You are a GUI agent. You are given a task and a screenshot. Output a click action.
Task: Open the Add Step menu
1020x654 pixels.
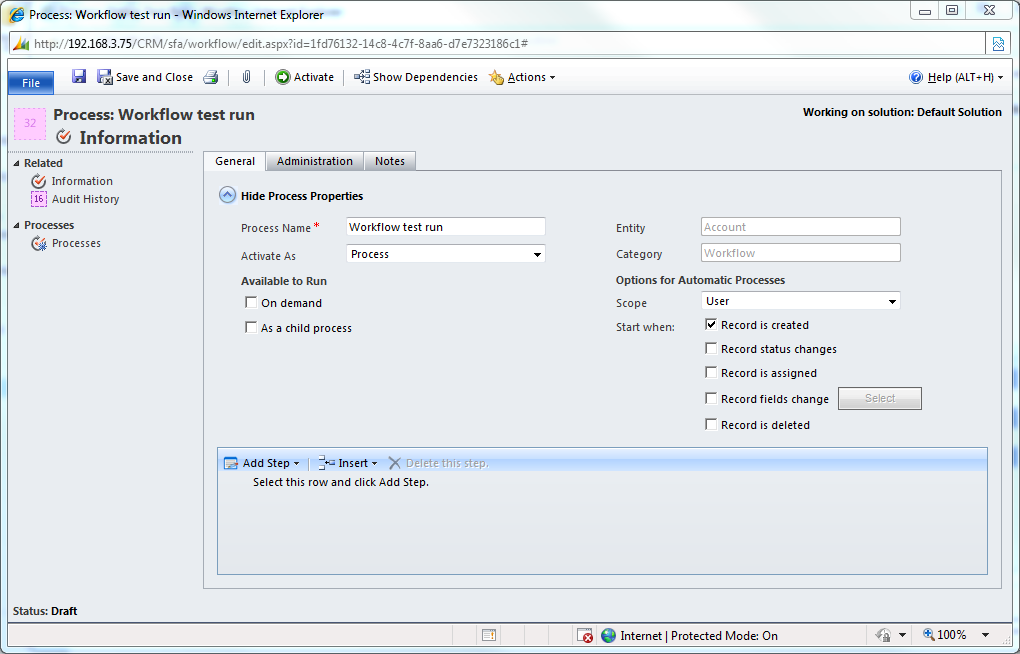tap(262, 462)
